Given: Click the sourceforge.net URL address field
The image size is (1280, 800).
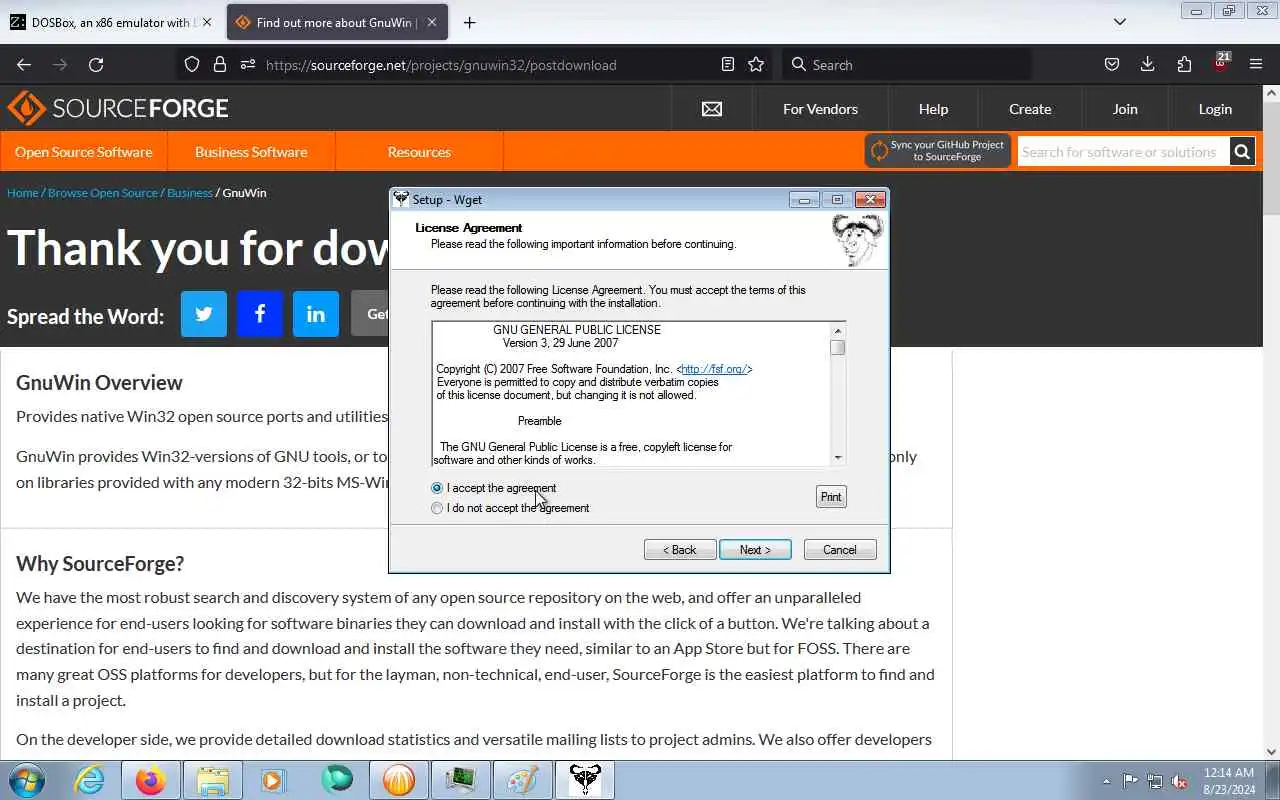Looking at the screenshot, I should (x=441, y=65).
